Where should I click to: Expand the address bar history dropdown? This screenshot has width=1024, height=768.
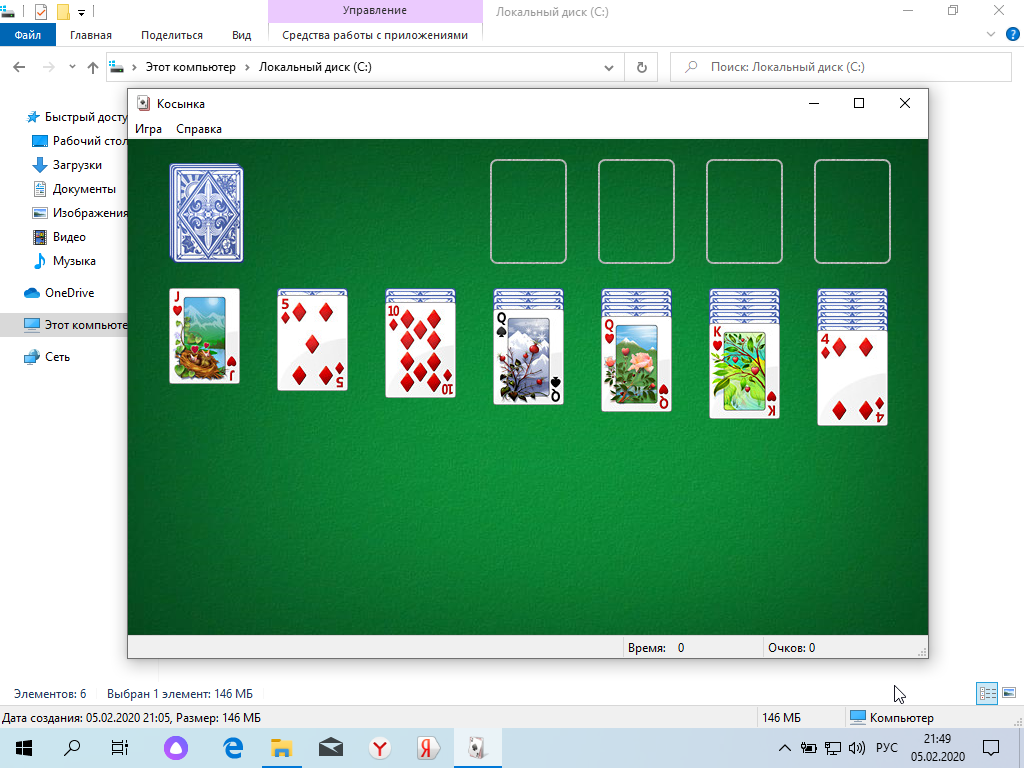coord(609,67)
